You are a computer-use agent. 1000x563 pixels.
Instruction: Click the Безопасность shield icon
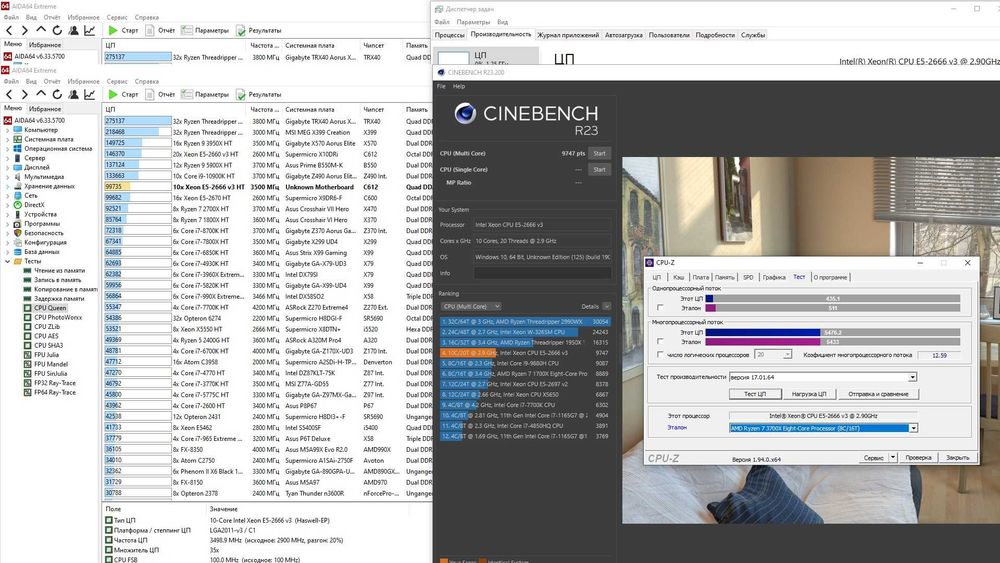tap(18, 233)
